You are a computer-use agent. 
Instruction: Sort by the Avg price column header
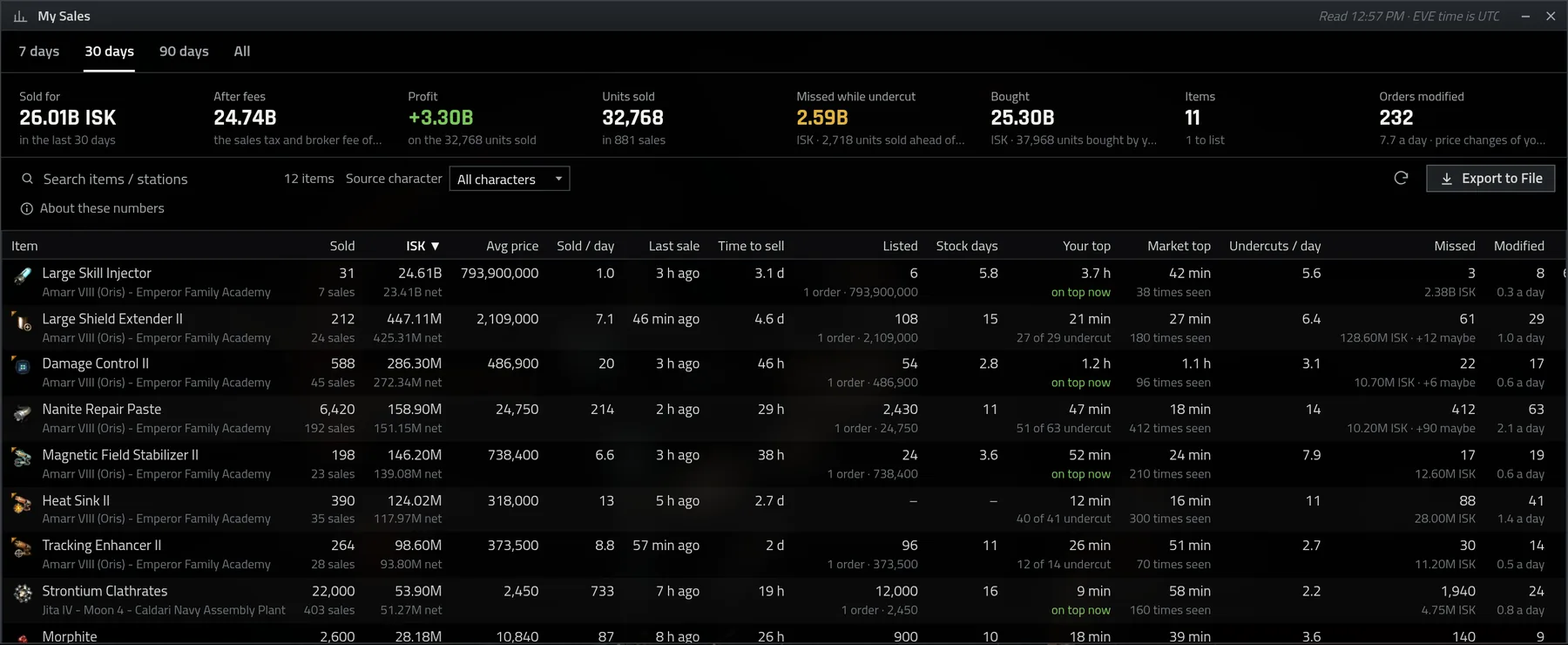pos(512,246)
